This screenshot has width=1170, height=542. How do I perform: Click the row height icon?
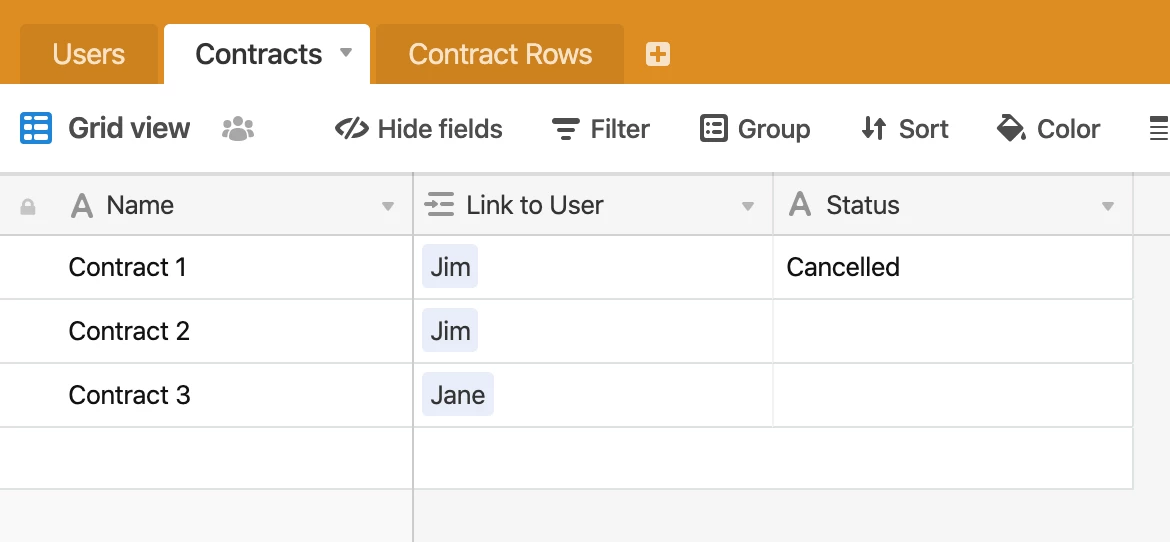pyautogui.click(x=1159, y=128)
